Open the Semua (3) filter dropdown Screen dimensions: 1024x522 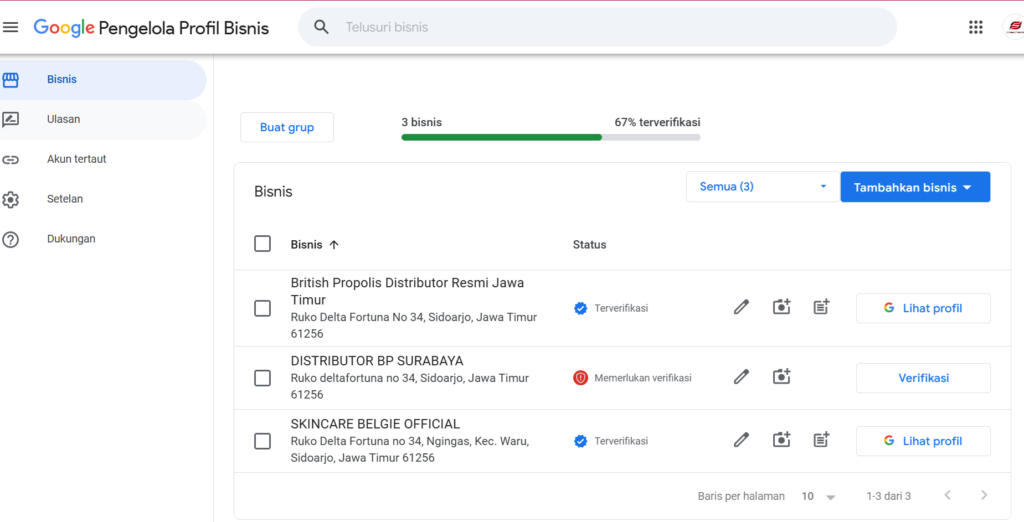pyautogui.click(x=761, y=187)
